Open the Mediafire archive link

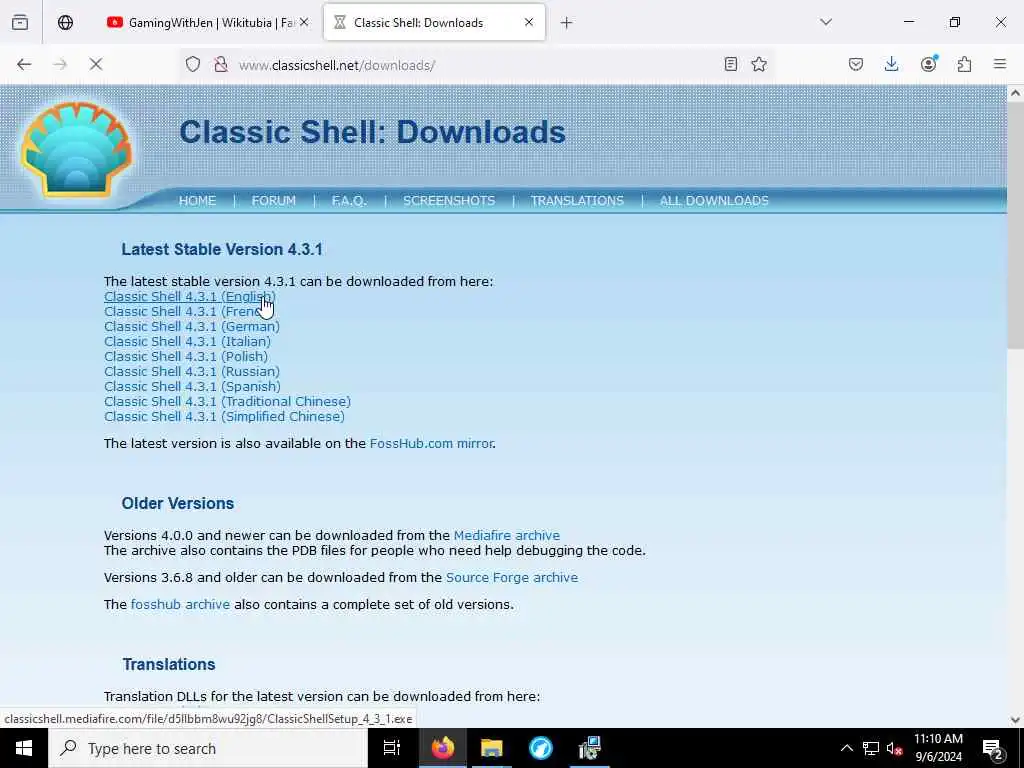(x=506, y=536)
